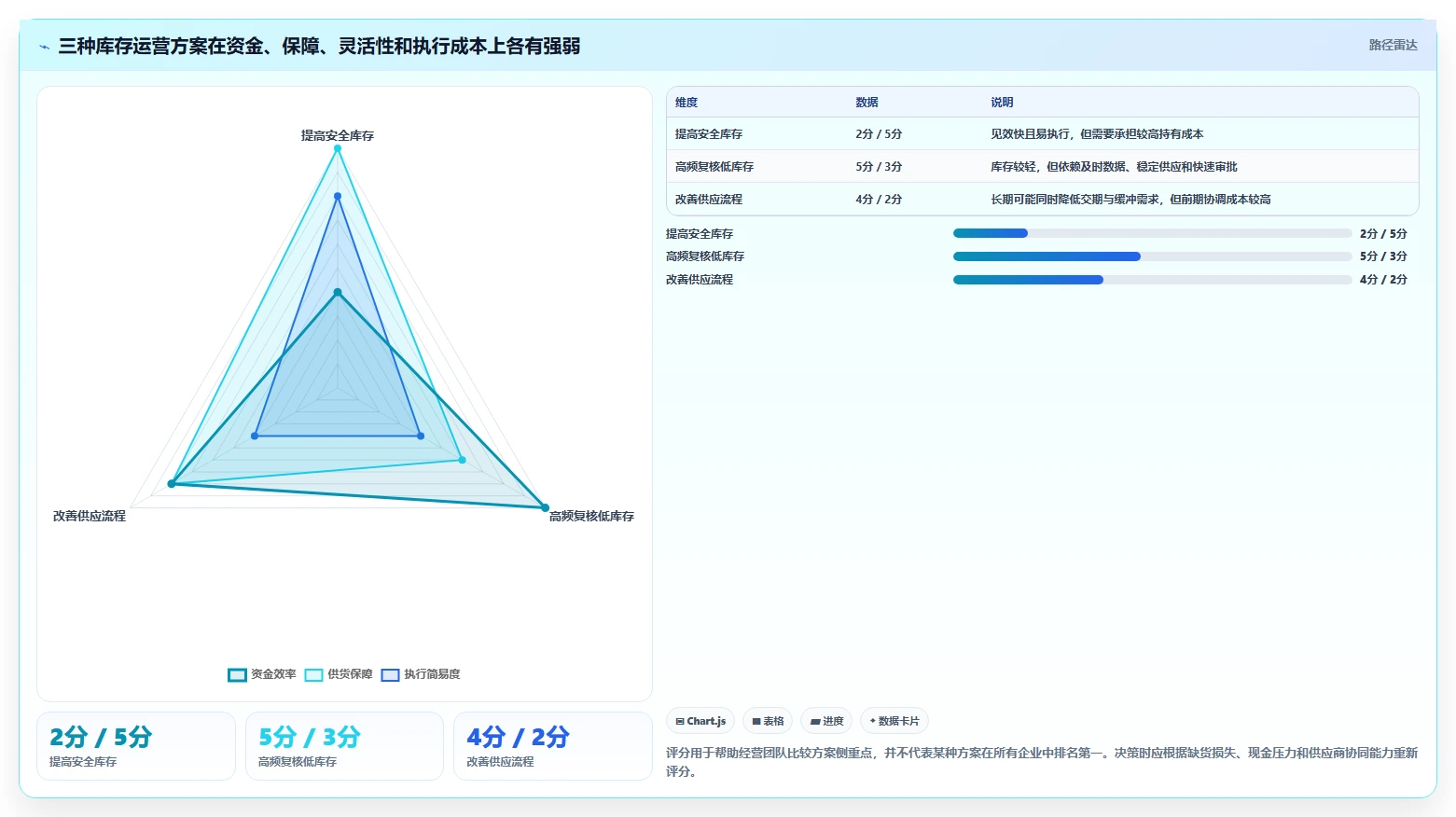Image resolution: width=1456 pixels, height=817 pixels.
Task: Click 4分 / 2分 value beside progress bar
Action: (1383, 280)
